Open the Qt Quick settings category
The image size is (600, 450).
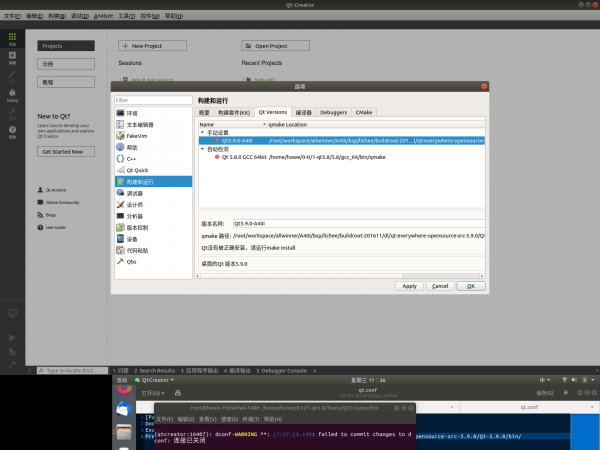[x=136, y=170]
